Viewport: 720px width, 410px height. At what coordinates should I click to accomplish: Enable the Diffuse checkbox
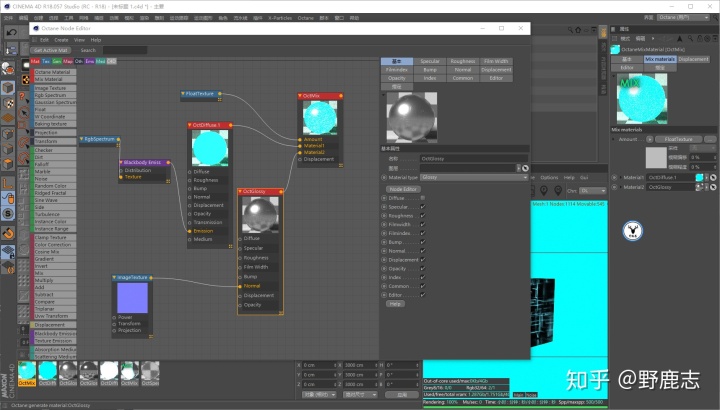(422, 198)
